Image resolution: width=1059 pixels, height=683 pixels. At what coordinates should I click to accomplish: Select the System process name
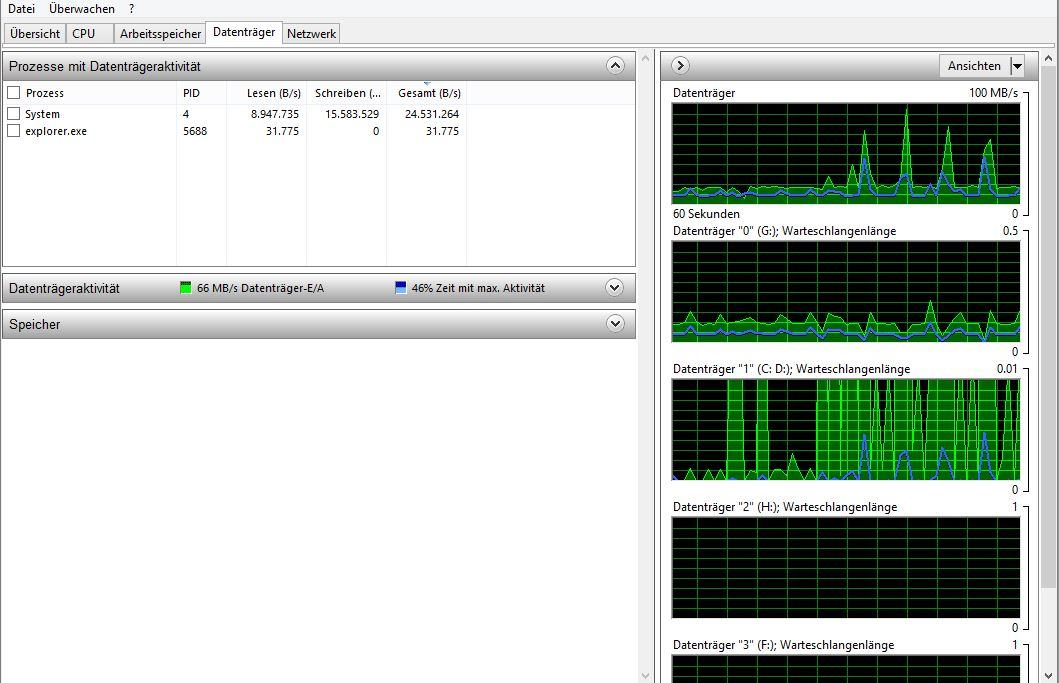coord(43,114)
